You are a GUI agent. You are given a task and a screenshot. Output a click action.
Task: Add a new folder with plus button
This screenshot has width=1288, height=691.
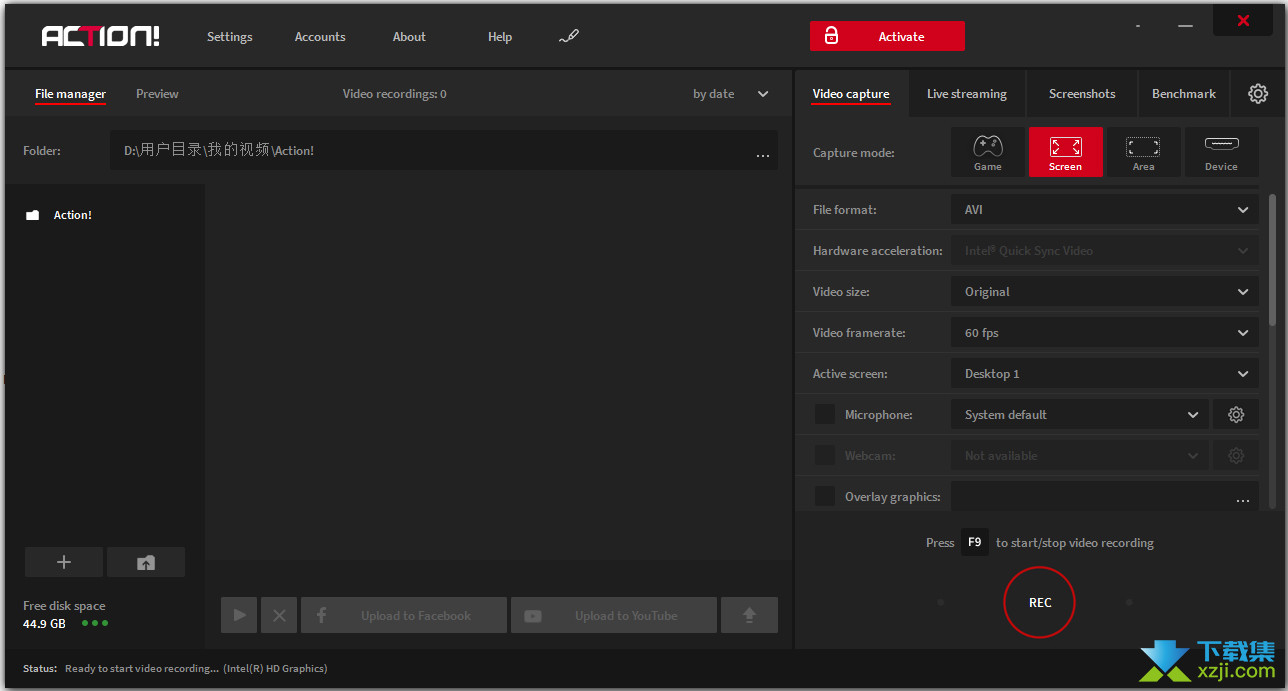tap(64, 562)
